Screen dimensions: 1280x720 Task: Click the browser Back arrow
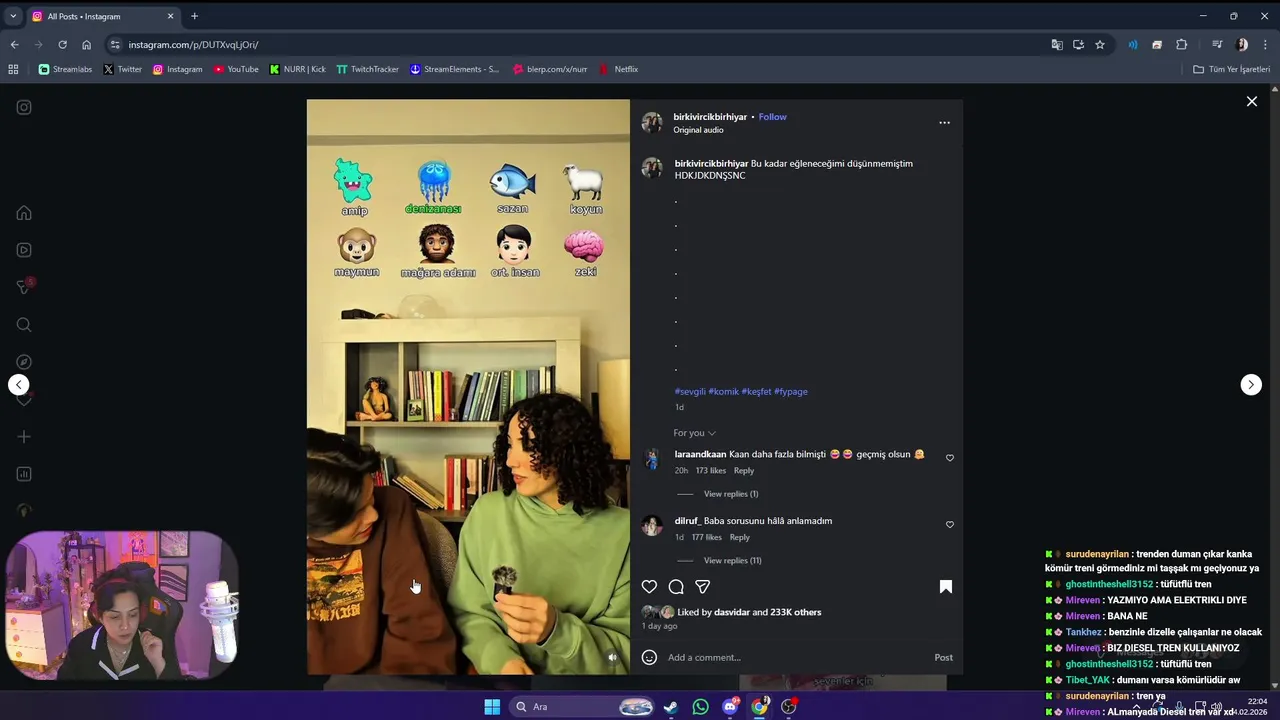[x=14, y=45]
